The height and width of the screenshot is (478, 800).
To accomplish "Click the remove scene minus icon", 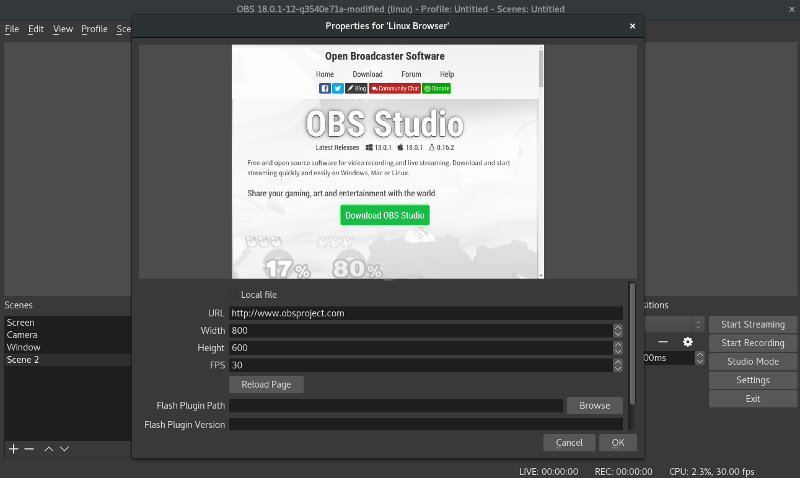I will click(29, 449).
